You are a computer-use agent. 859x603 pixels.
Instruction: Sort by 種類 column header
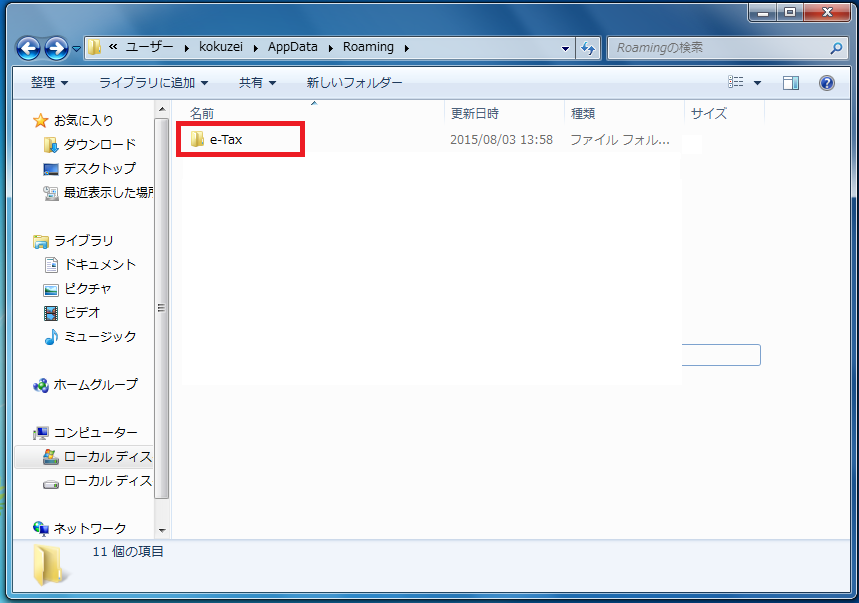pyautogui.click(x=583, y=113)
